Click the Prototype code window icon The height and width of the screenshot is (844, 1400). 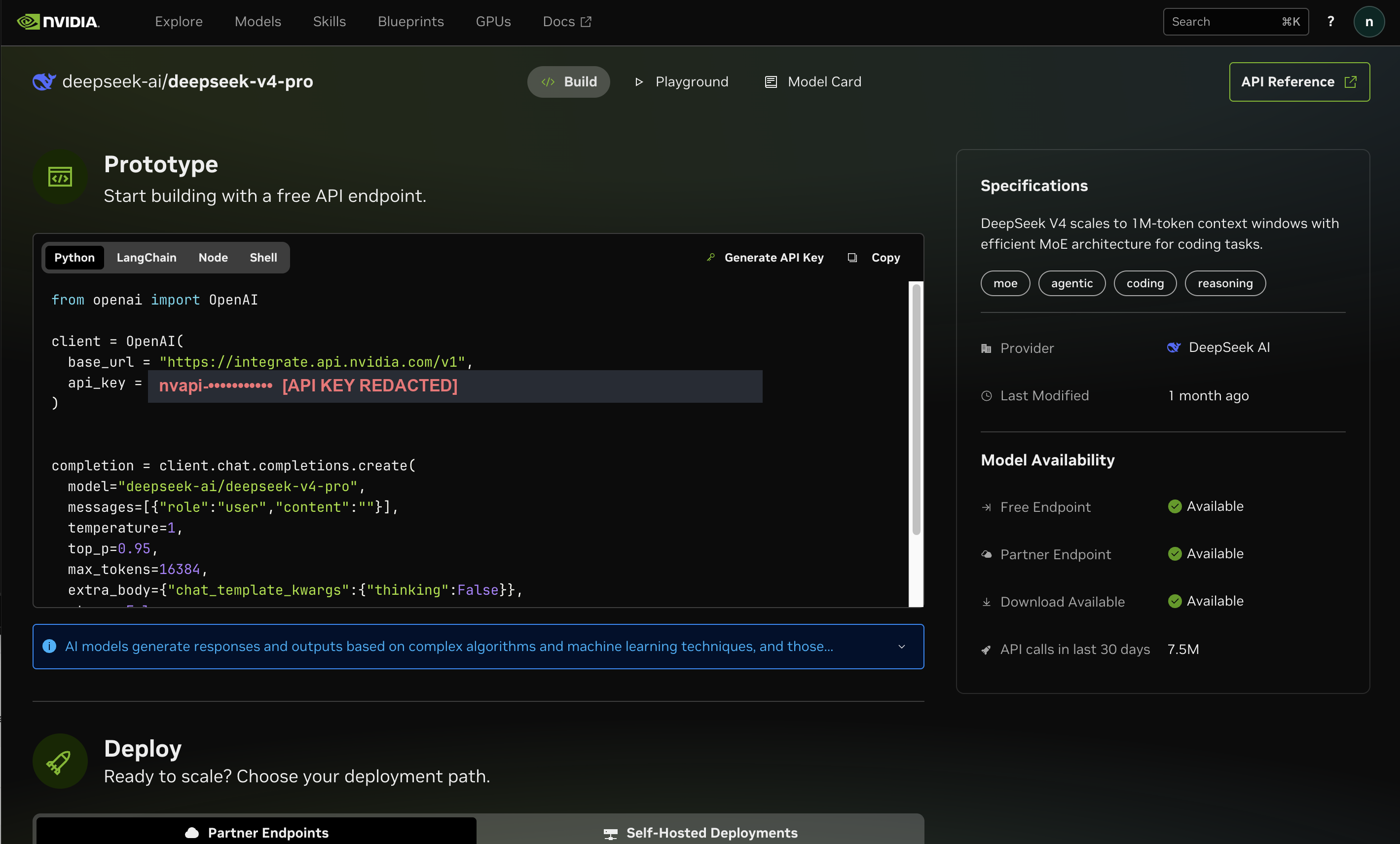coord(60,177)
